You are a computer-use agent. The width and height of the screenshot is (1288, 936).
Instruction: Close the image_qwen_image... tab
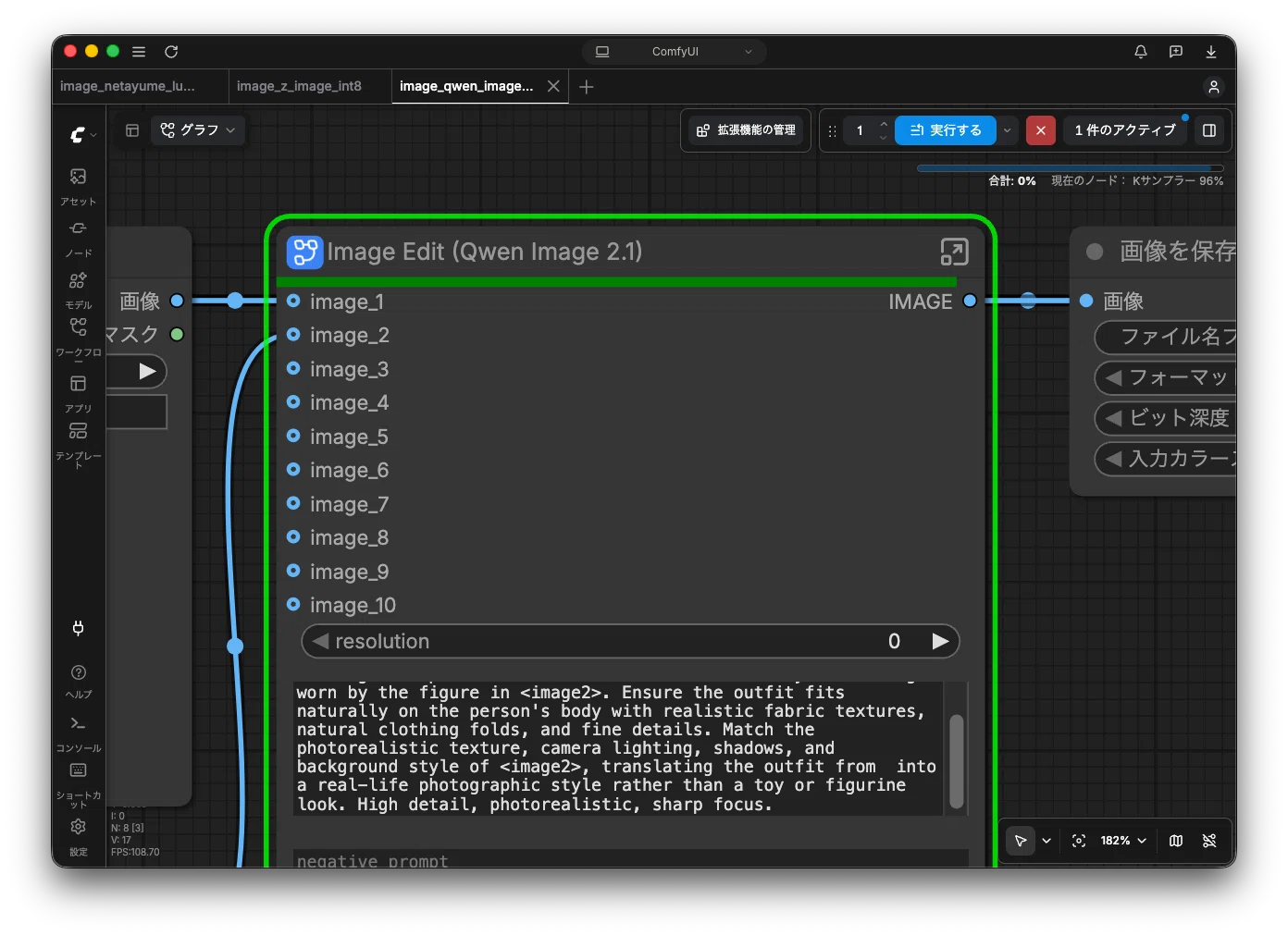[x=553, y=86]
